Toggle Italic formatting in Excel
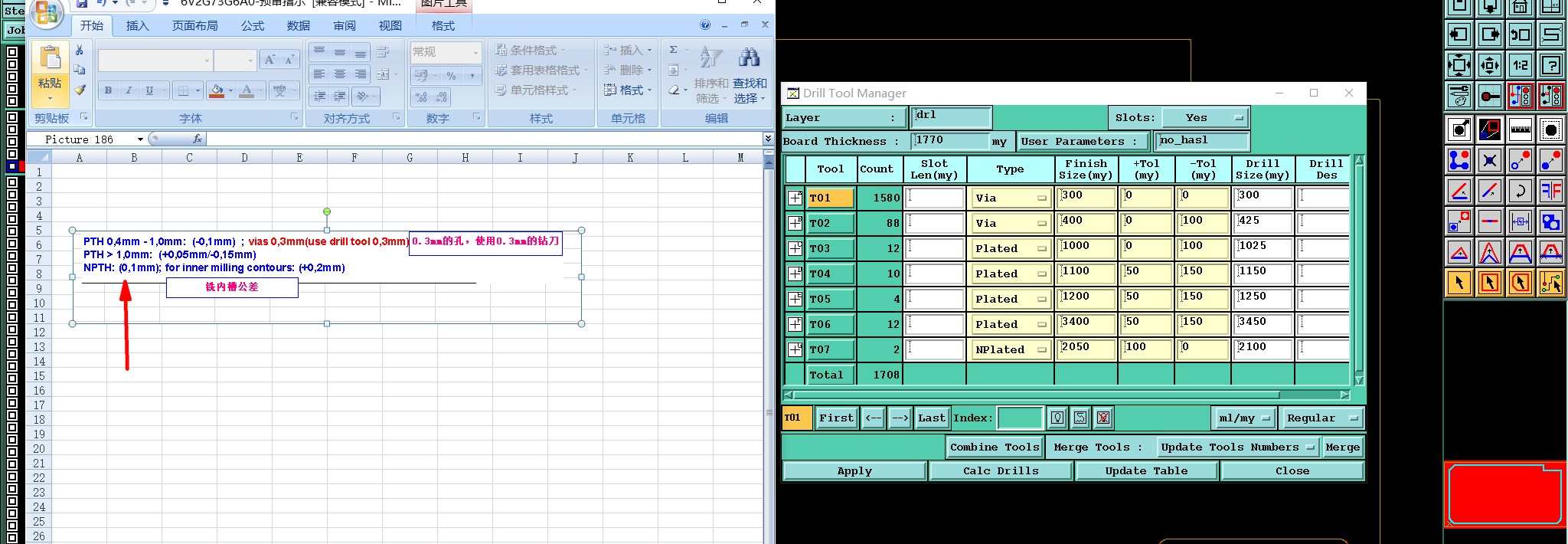 pos(129,90)
